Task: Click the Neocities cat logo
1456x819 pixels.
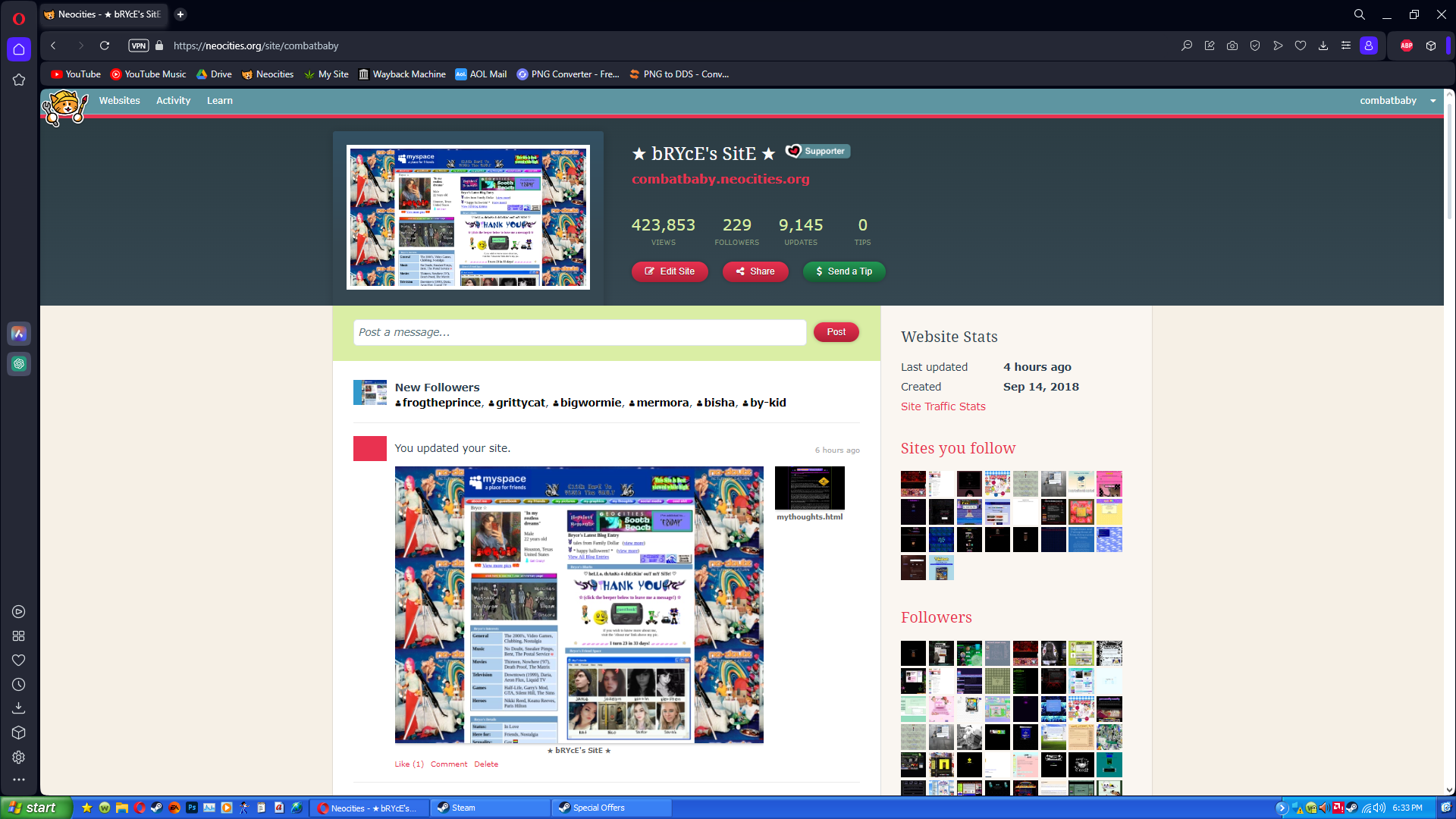Action: [65, 107]
